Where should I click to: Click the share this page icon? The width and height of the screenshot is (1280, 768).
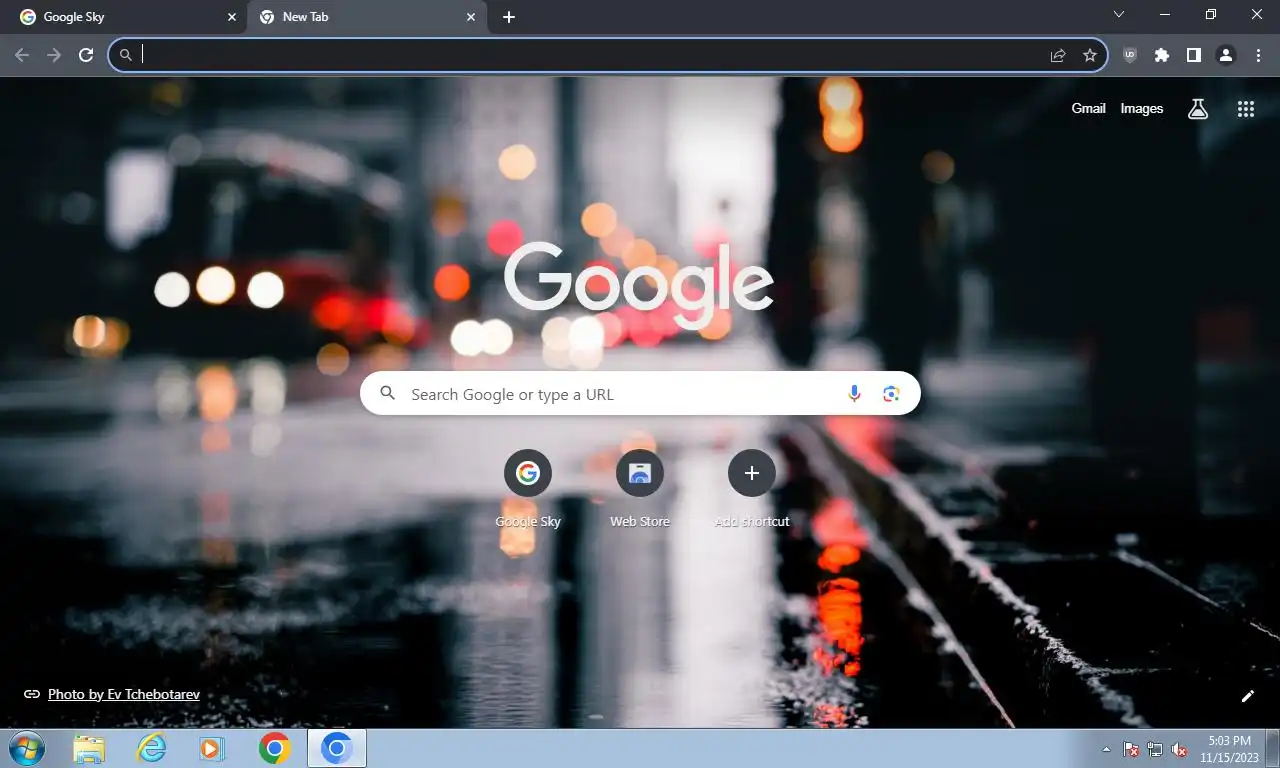point(1058,55)
